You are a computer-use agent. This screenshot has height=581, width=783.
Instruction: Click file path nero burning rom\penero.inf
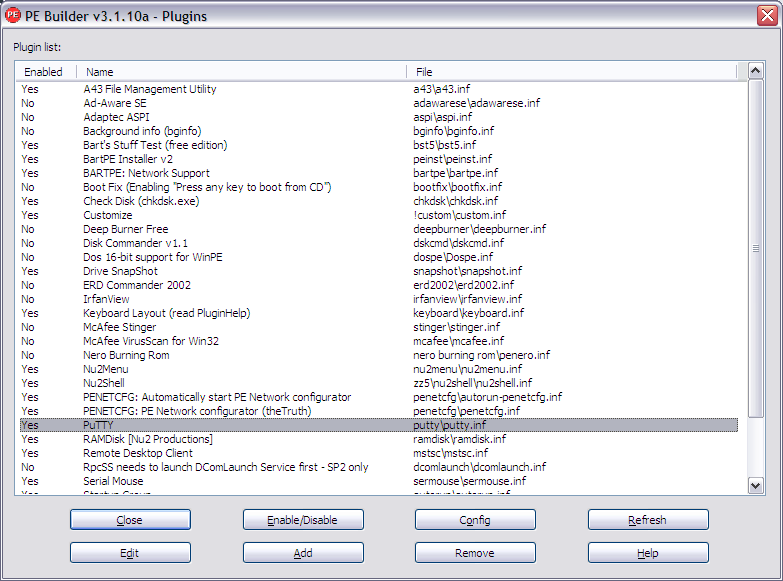[482, 355]
